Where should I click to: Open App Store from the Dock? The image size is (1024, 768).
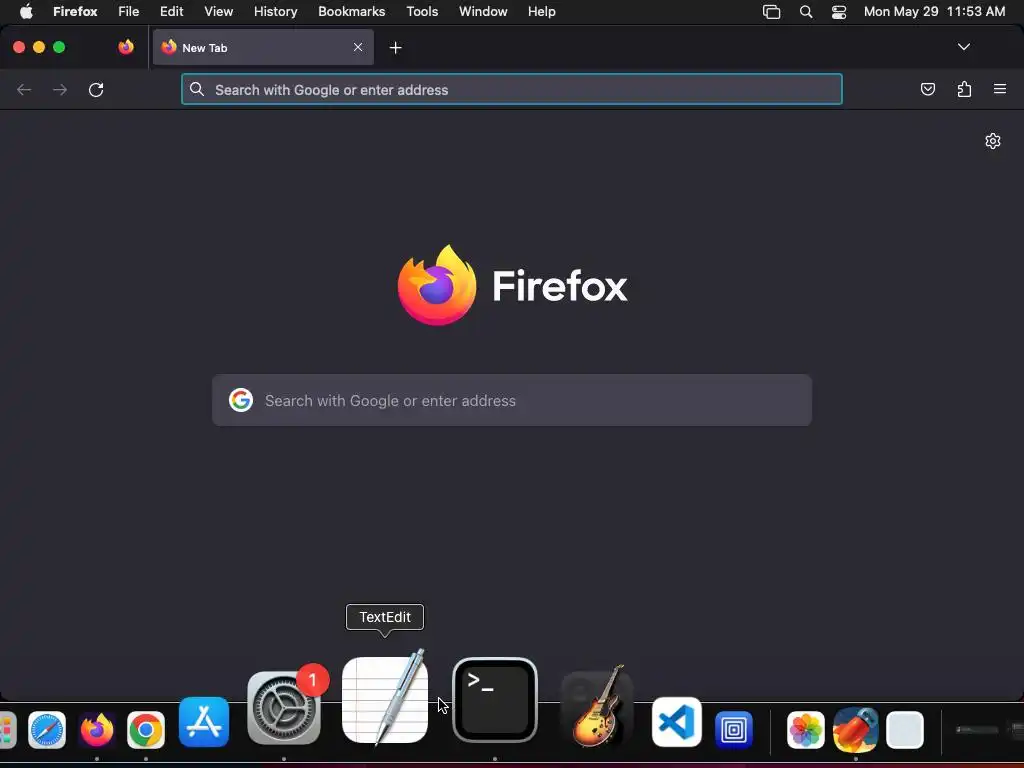pos(204,722)
